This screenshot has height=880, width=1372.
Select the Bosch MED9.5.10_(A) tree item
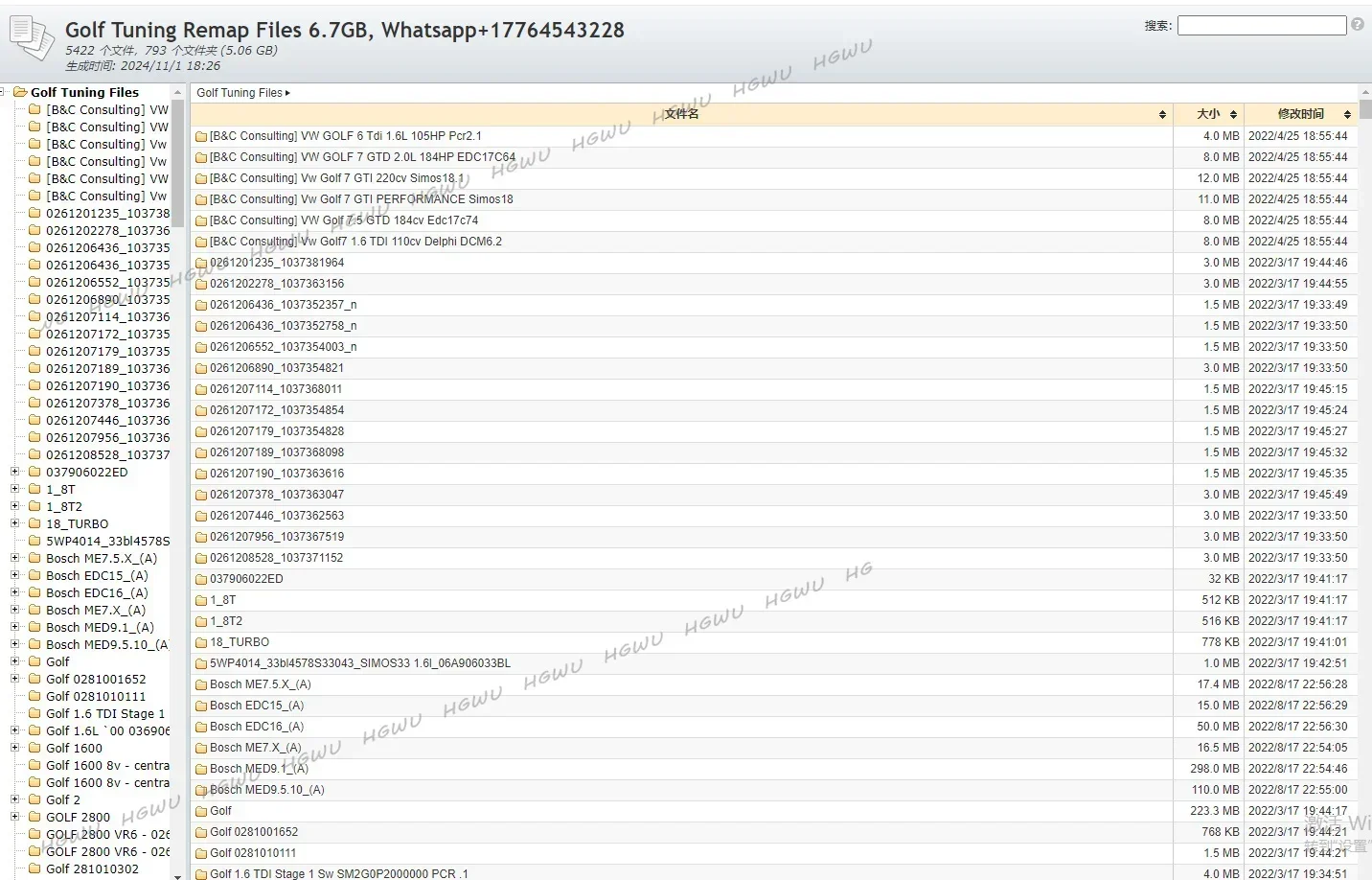(107, 644)
